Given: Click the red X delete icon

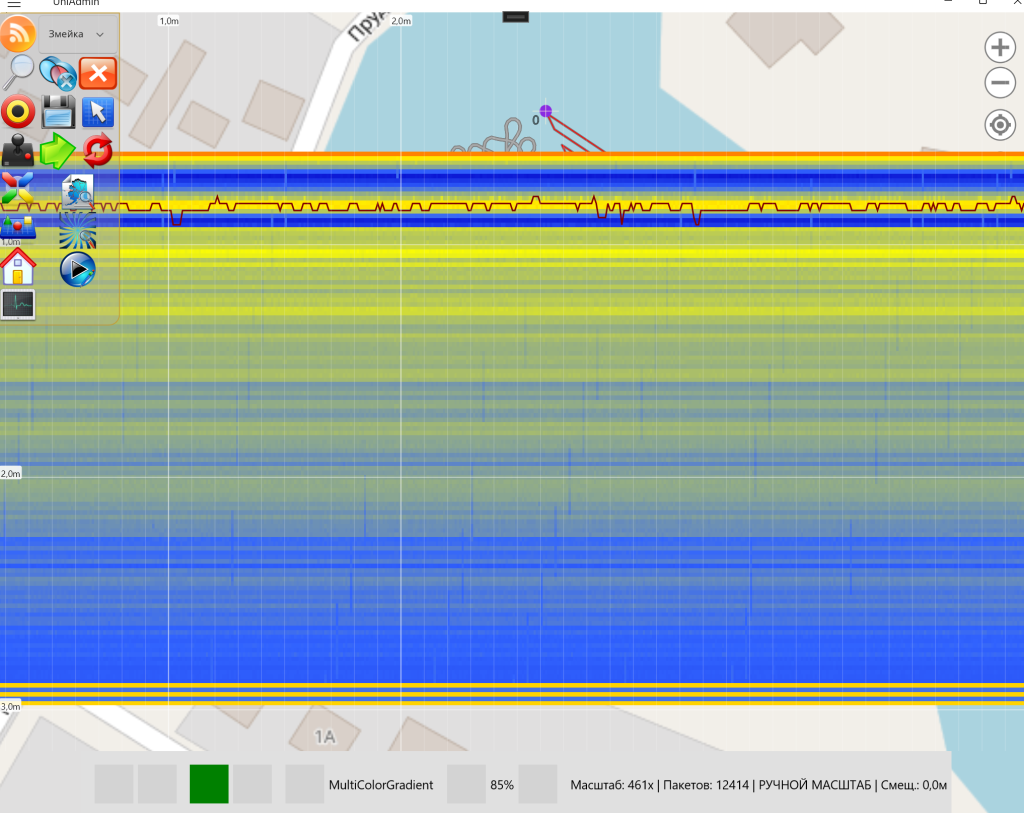Looking at the screenshot, I should [98, 73].
